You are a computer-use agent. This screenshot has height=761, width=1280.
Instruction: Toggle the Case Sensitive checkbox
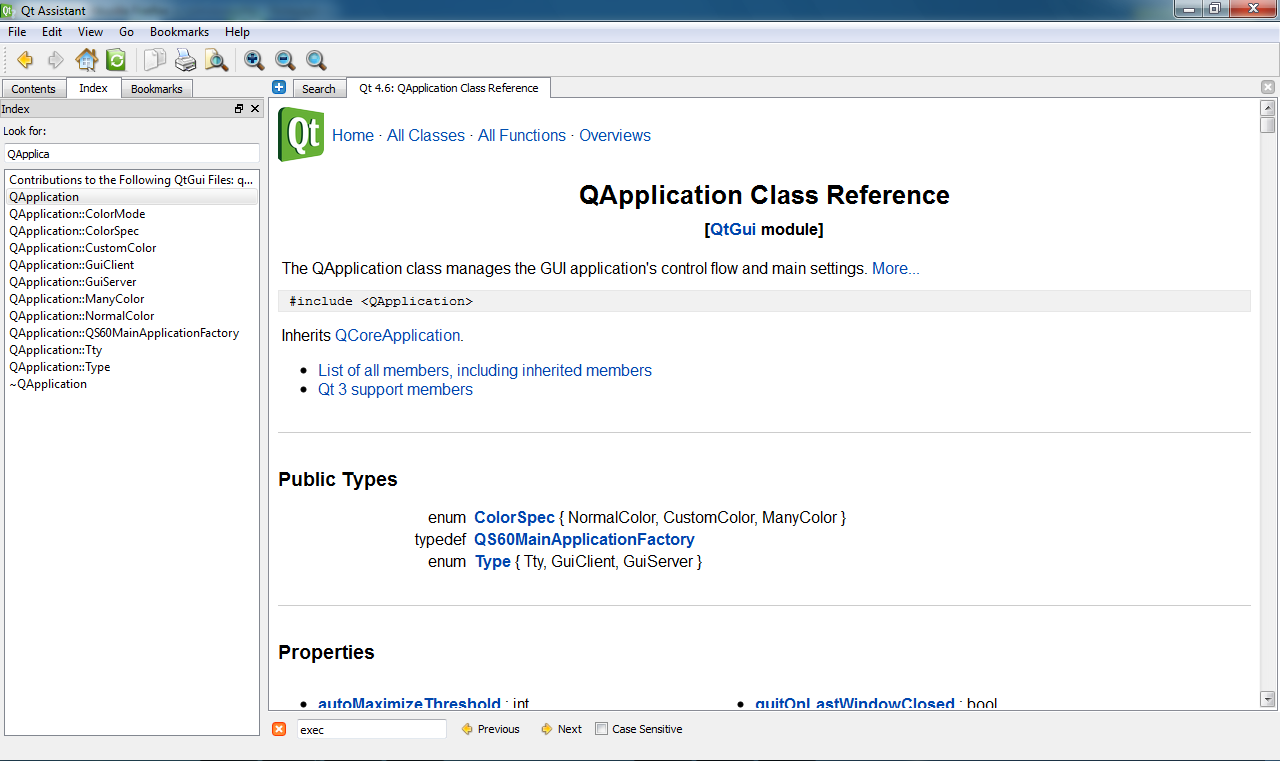[x=601, y=729]
